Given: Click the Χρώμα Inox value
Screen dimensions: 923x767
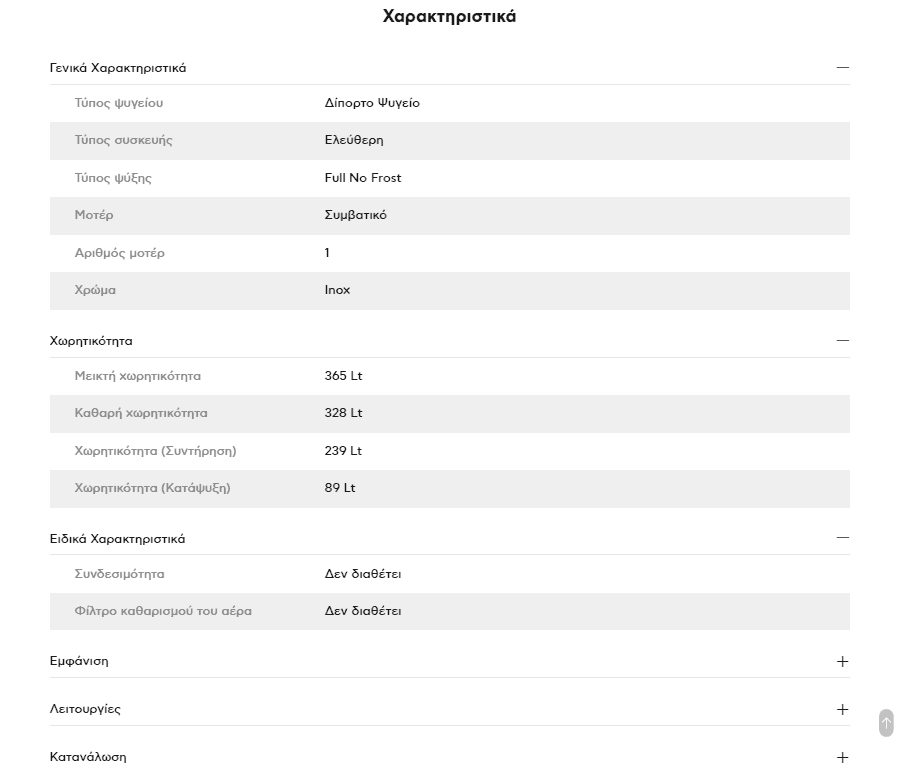Looking at the screenshot, I should click(337, 290).
